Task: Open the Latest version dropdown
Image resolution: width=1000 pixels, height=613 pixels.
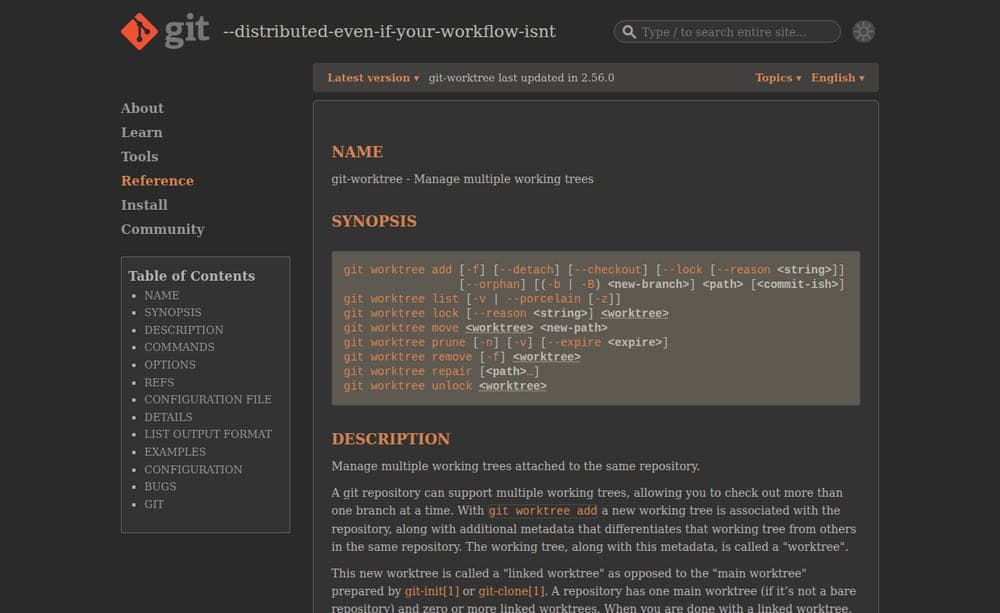Action: 373,78
